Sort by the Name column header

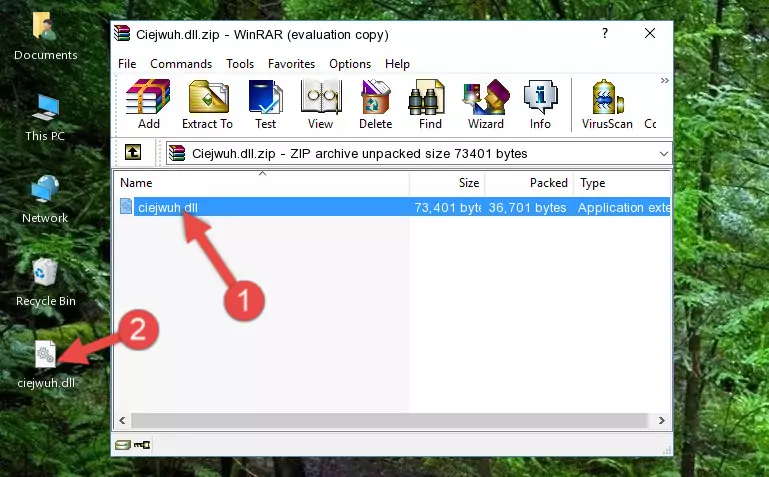(262, 183)
